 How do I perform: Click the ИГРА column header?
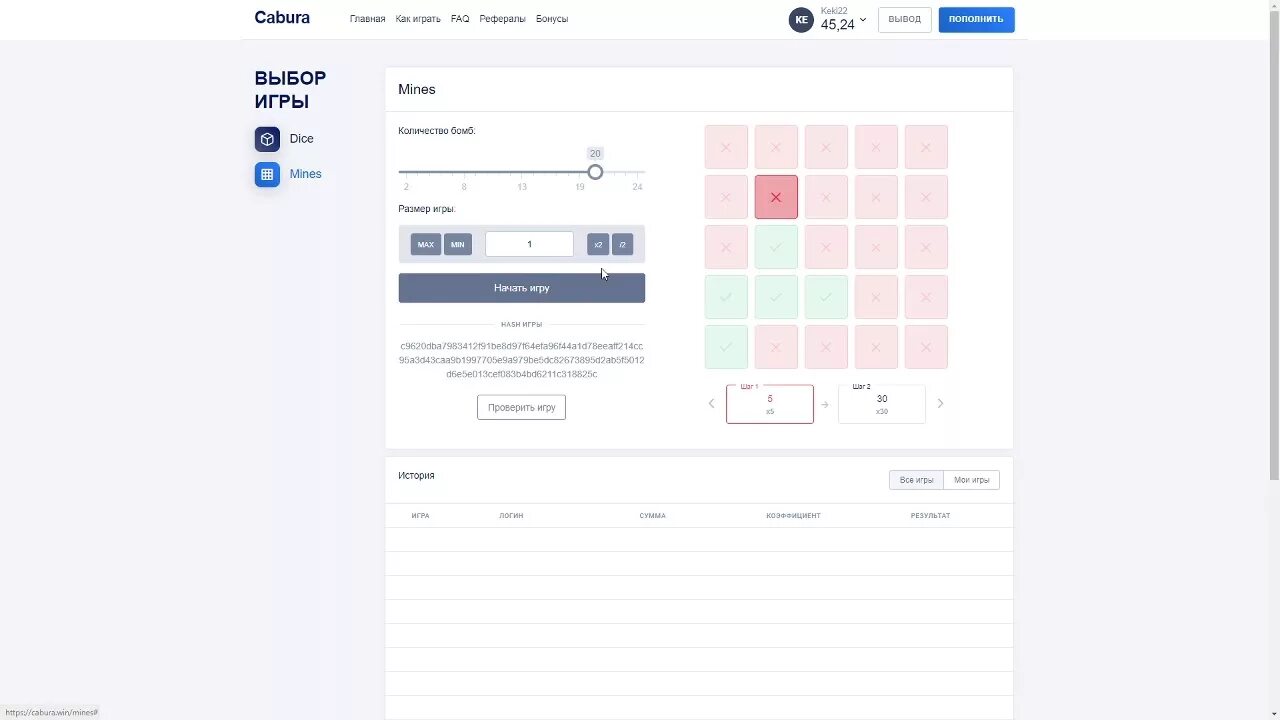[420, 516]
